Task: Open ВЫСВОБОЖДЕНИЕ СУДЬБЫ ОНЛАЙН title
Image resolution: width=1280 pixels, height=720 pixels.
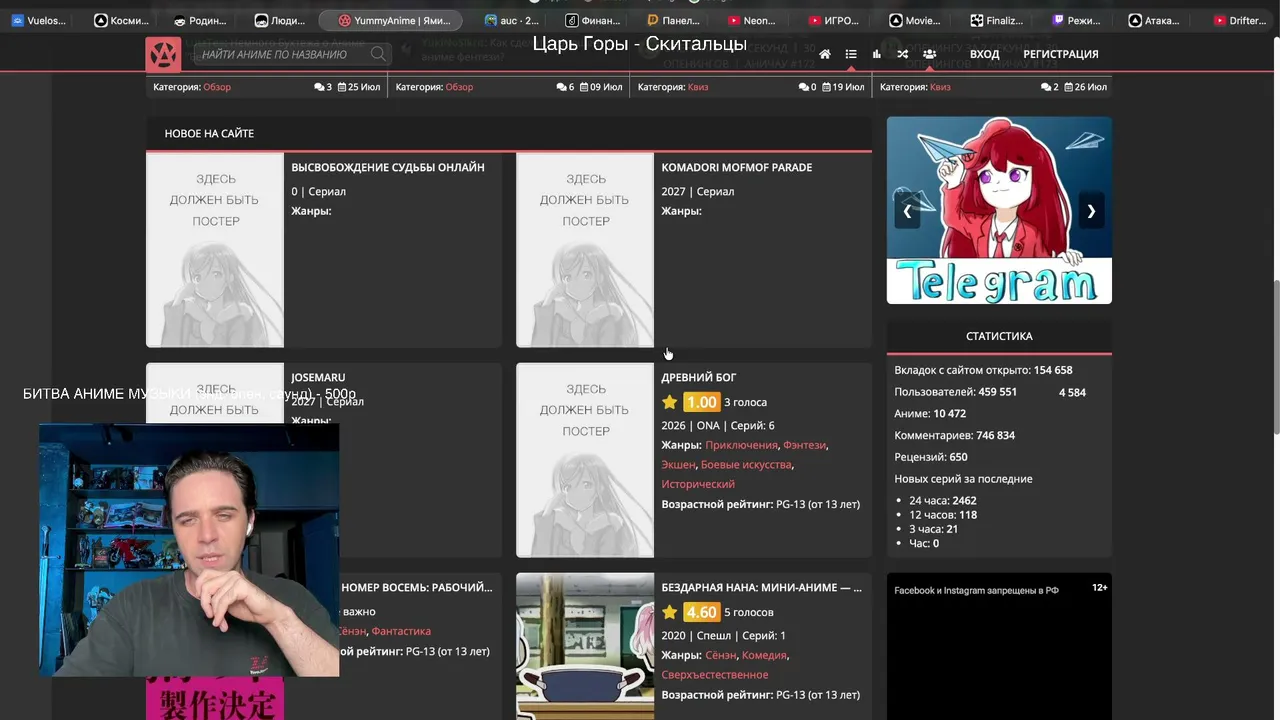Action: 388,167
